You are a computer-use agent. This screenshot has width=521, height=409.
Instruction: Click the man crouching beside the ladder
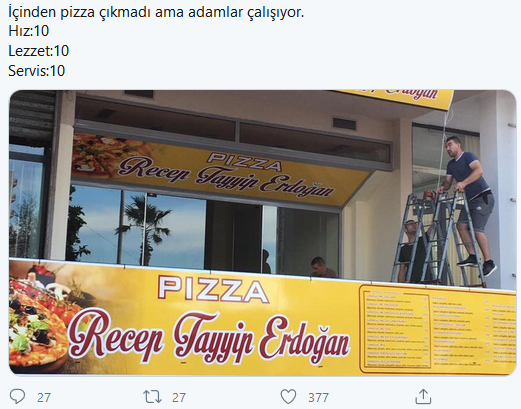pos(413,252)
